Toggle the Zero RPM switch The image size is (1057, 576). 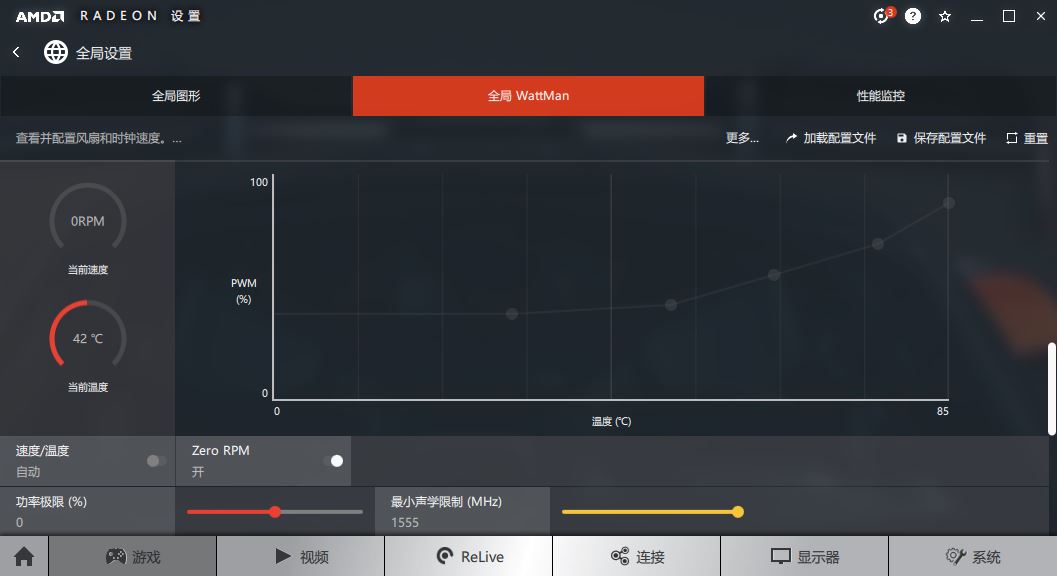click(333, 461)
